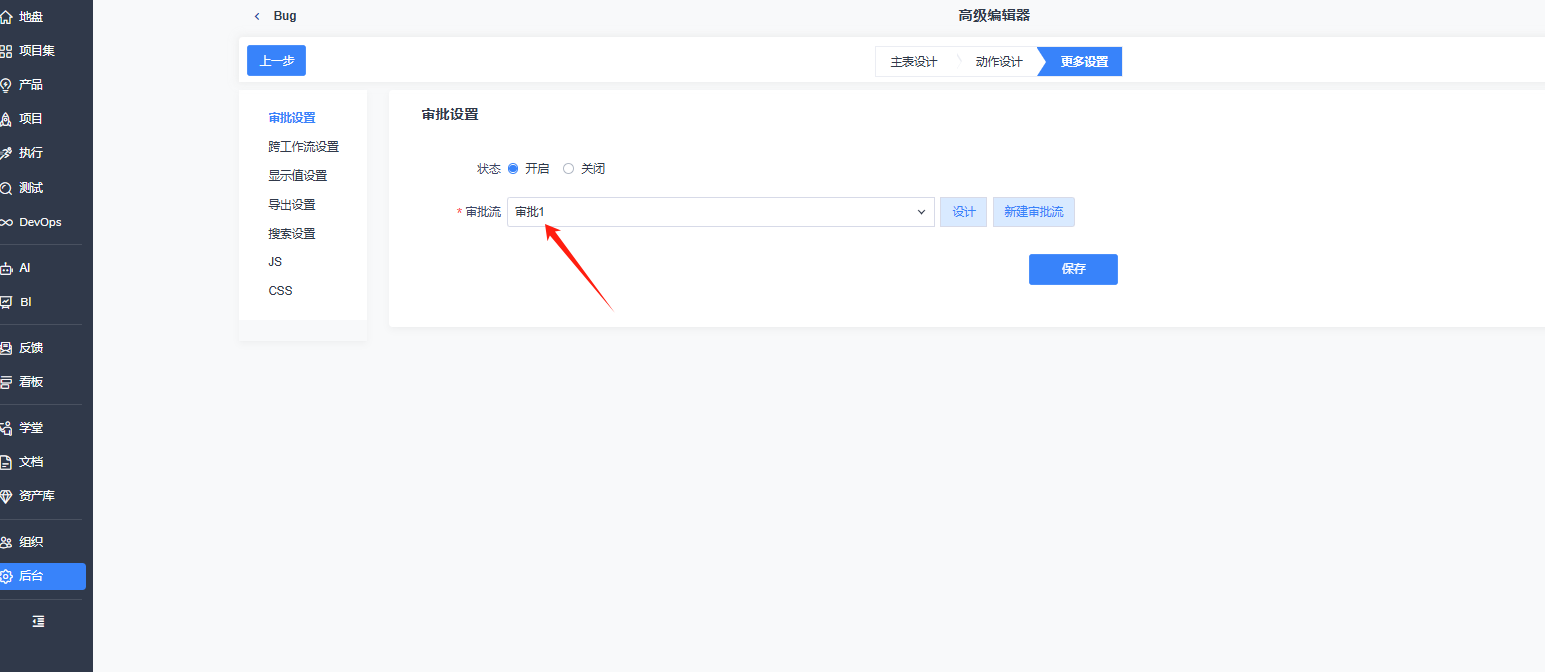1545x672 pixels.
Task: Open 跨工作流设置 in settings menu
Action: click(303, 147)
